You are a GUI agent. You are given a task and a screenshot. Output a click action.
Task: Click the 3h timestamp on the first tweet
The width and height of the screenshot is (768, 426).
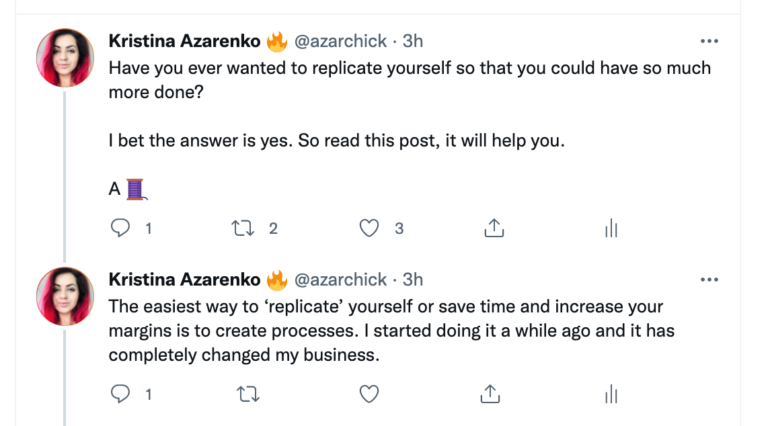click(x=412, y=41)
